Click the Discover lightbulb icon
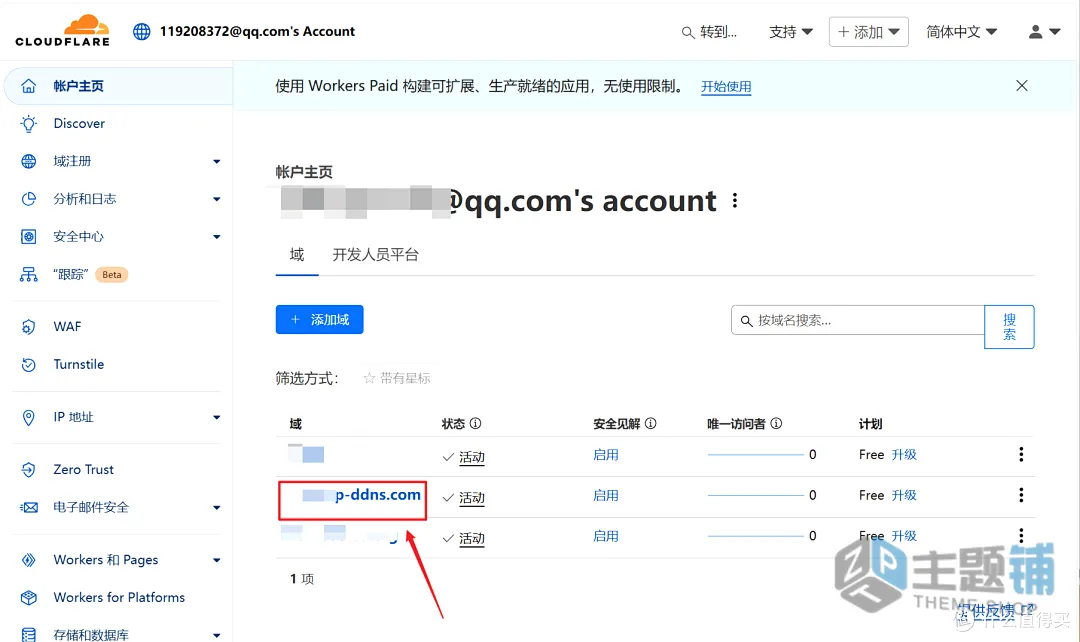The image size is (1080, 642). coord(28,123)
